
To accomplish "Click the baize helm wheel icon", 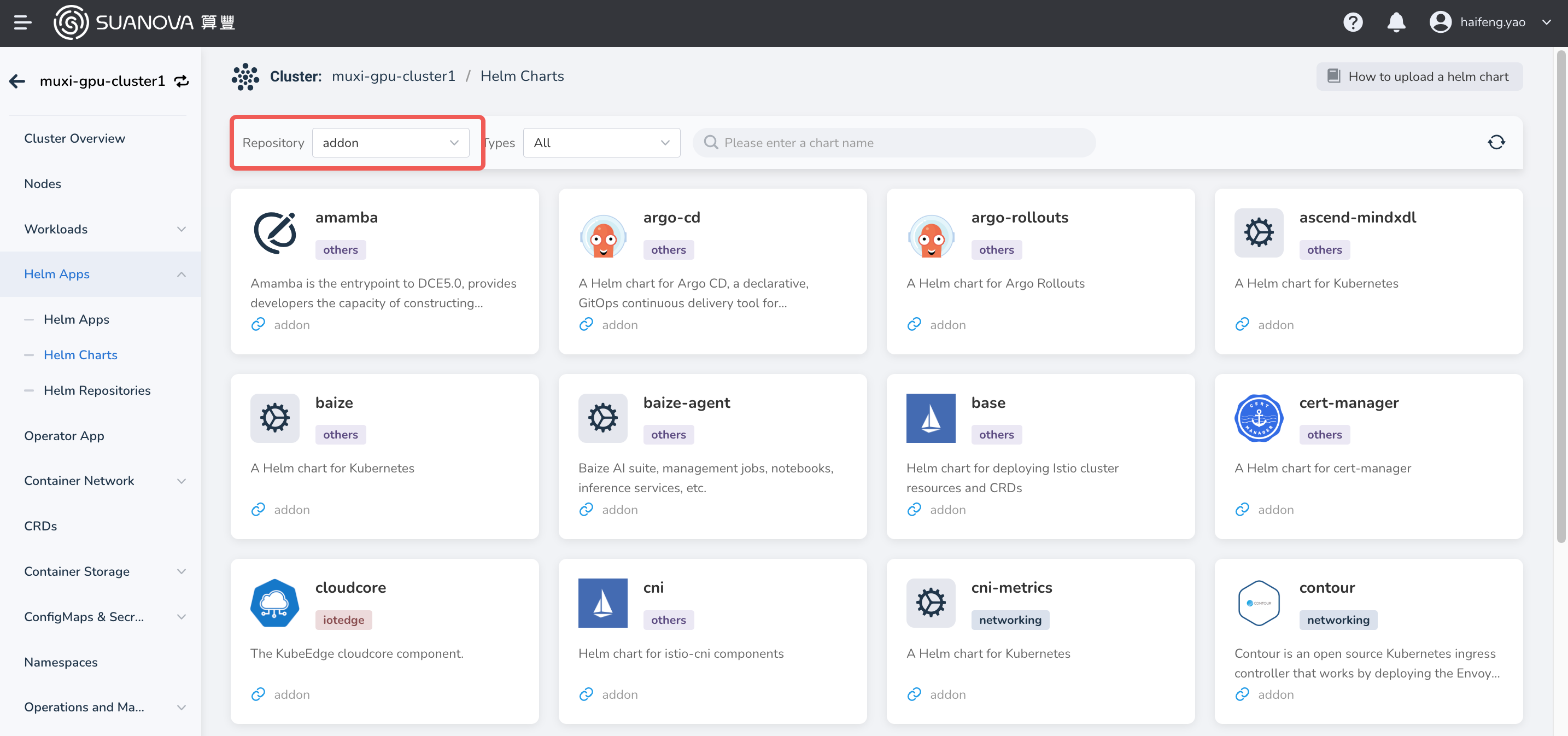I will [x=274, y=418].
